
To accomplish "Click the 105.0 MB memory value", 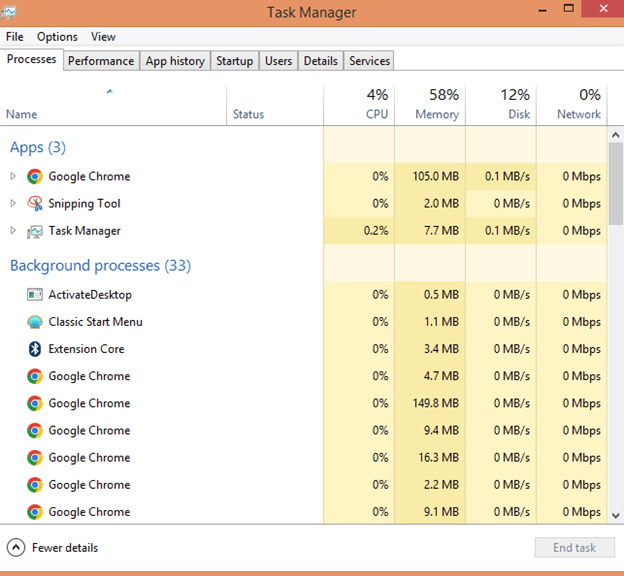I will 435,176.
